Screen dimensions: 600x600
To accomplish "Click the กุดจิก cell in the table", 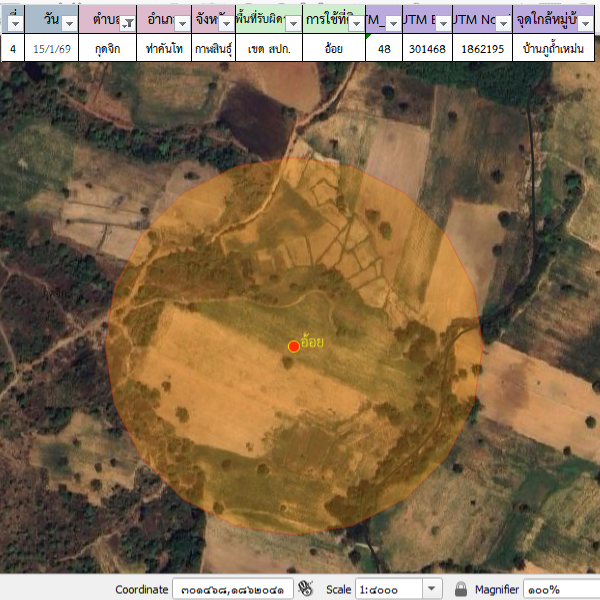I will pyautogui.click(x=107, y=48).
